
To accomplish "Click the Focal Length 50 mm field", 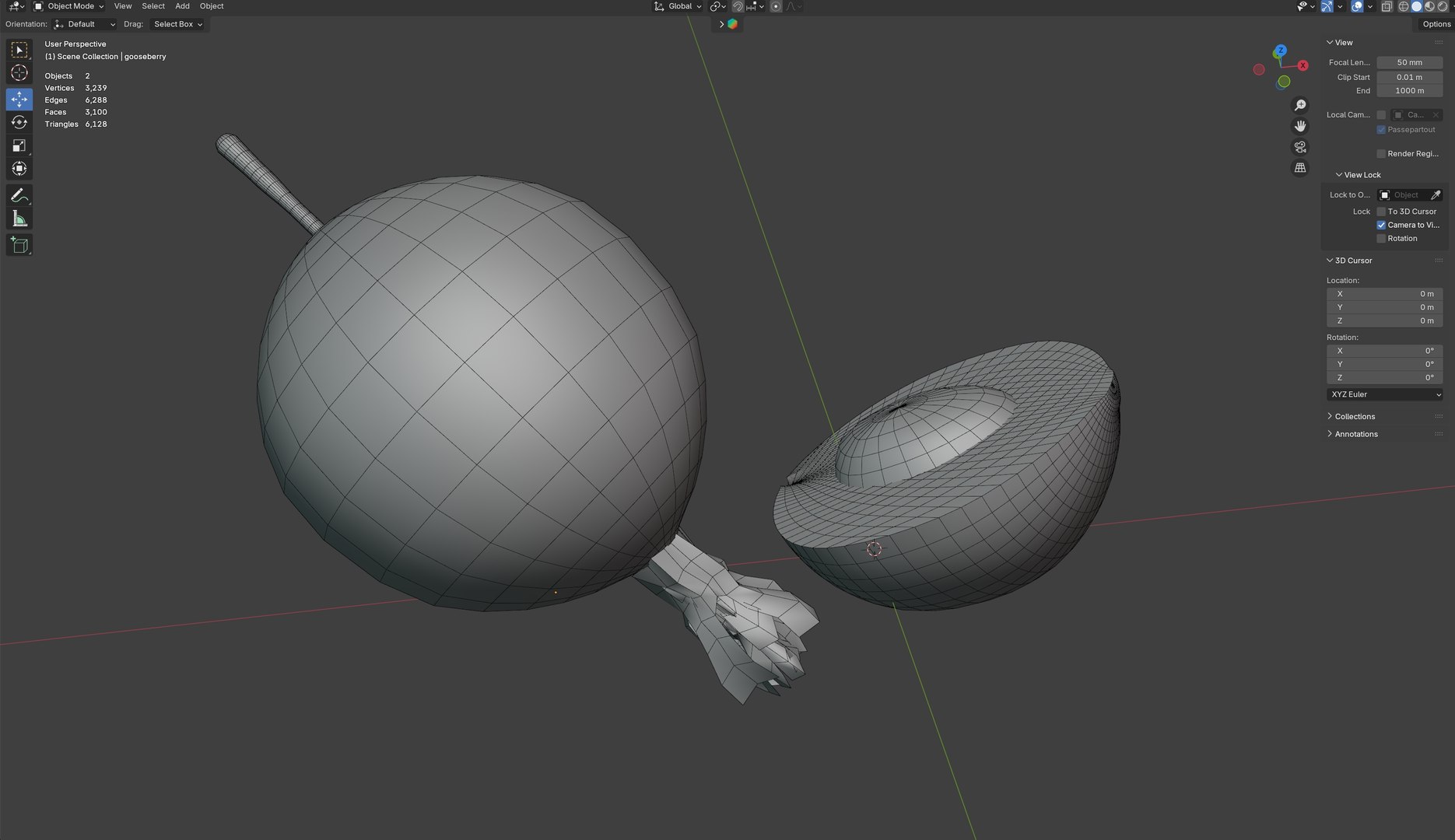I will click(1409, 62).
